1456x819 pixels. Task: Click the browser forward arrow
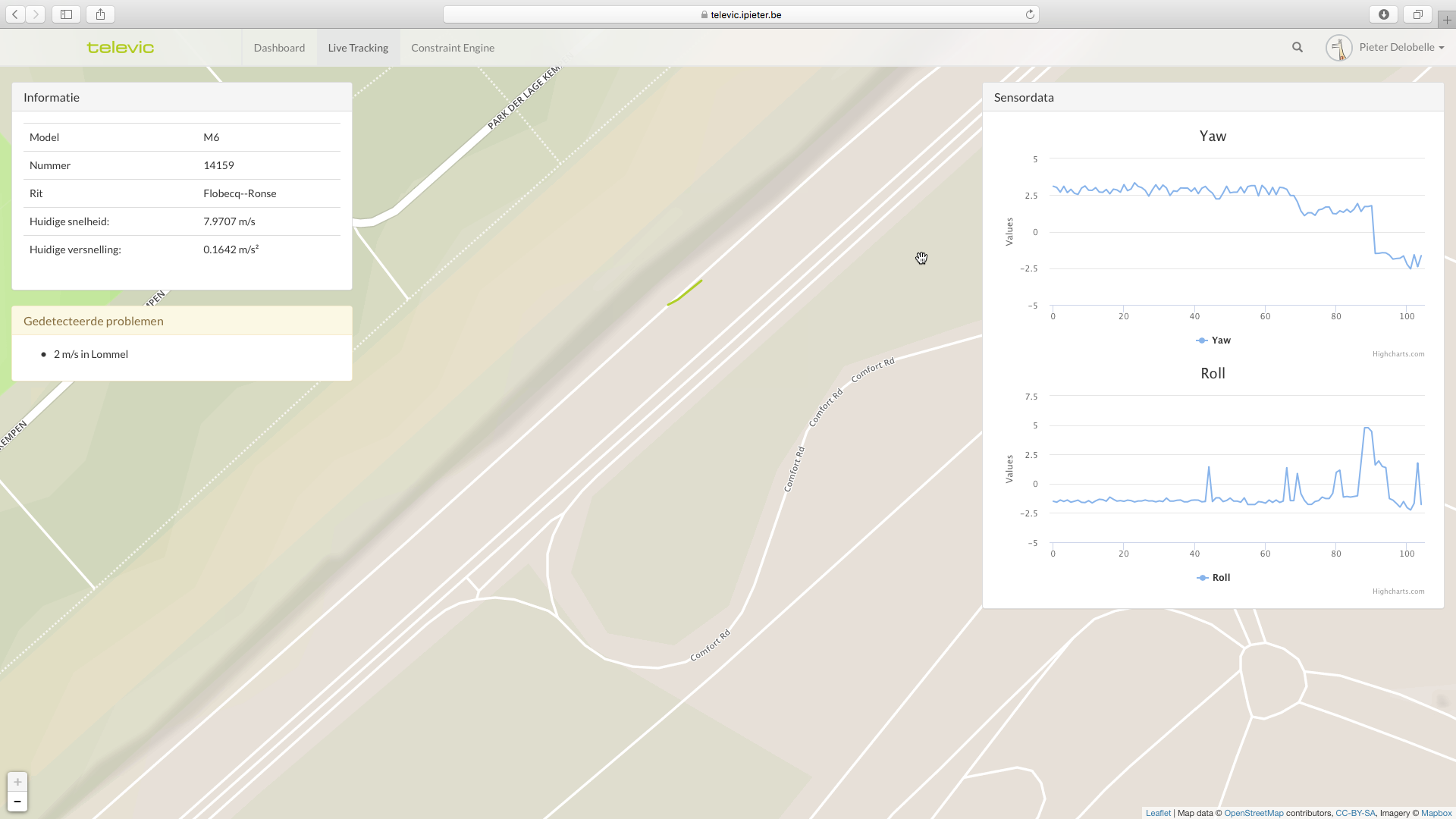pos(36,14)
